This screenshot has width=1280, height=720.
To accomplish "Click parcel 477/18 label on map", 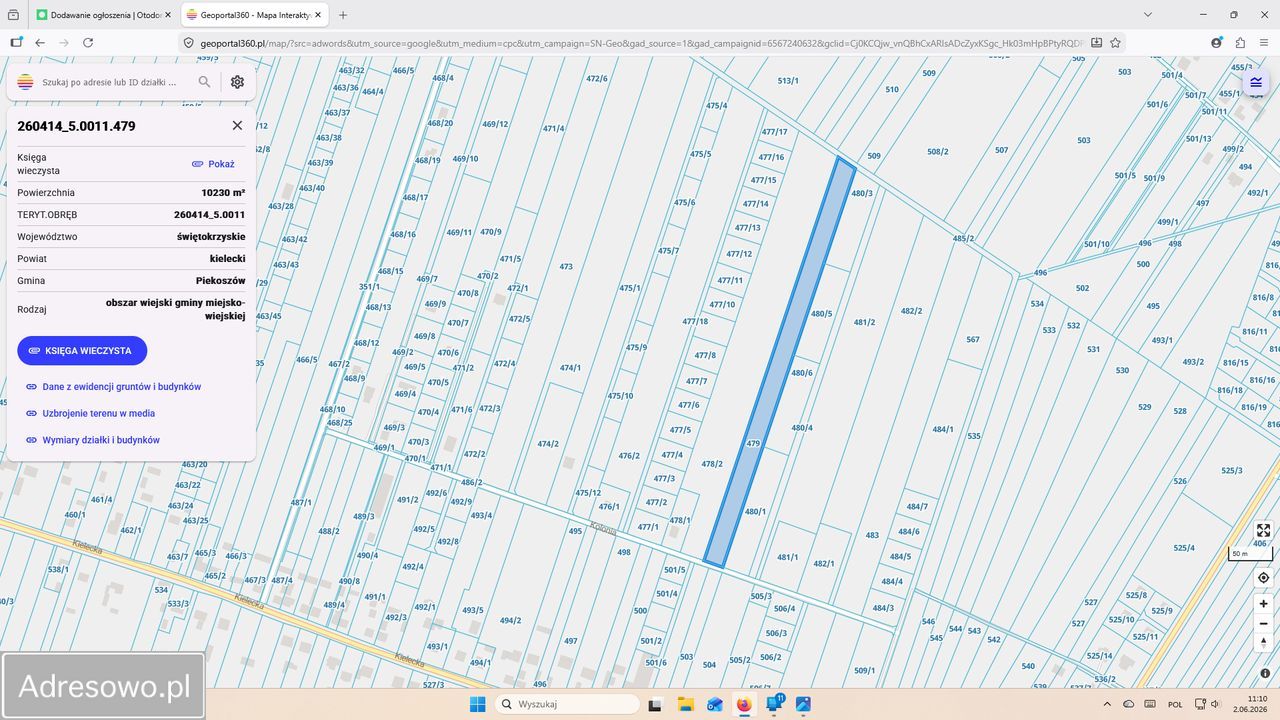I will 695,321.
